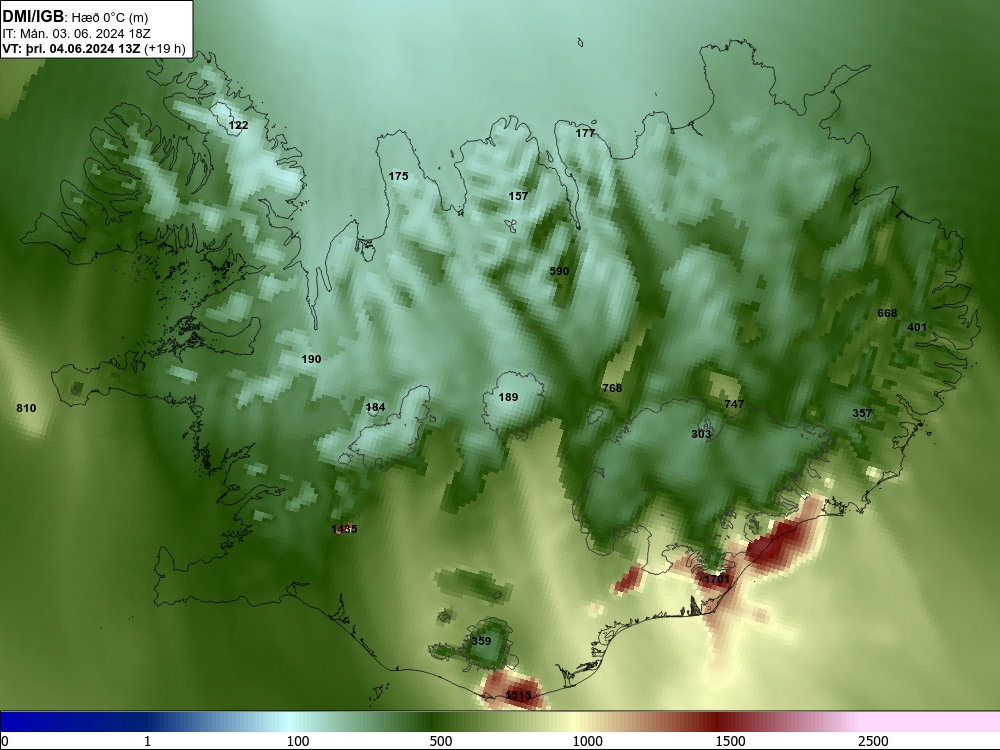Click the 2500 tick on the color scale

(873, 741)
